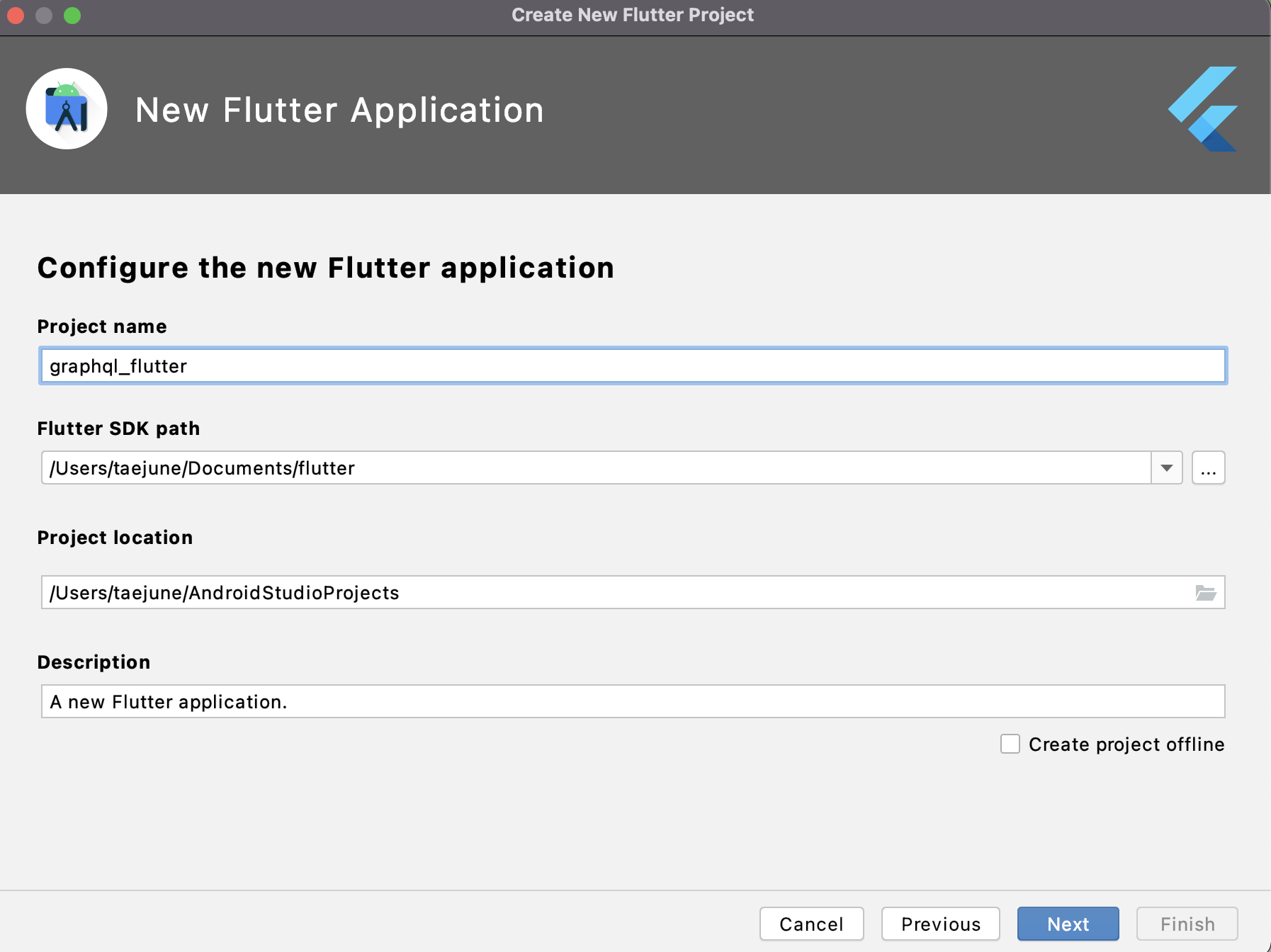The width and height of the screenshot is (1271, 952).
Task: Close the window with the red button
Action: [x=16, y=16]
